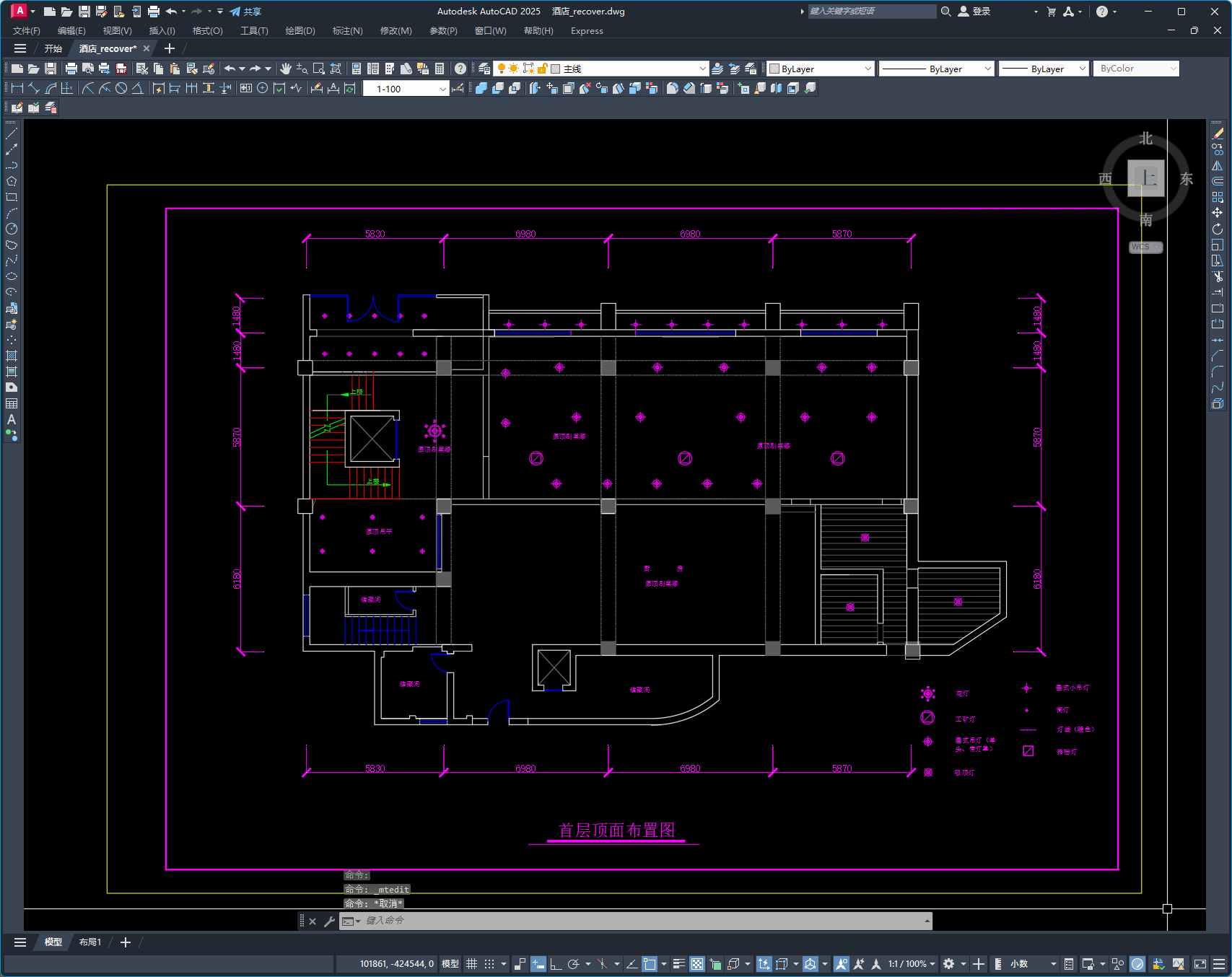Click the Linear dimension tool icon
The width and height of the screenshot is (1232, 977).
pyautogui.click(x=17, y=88)
